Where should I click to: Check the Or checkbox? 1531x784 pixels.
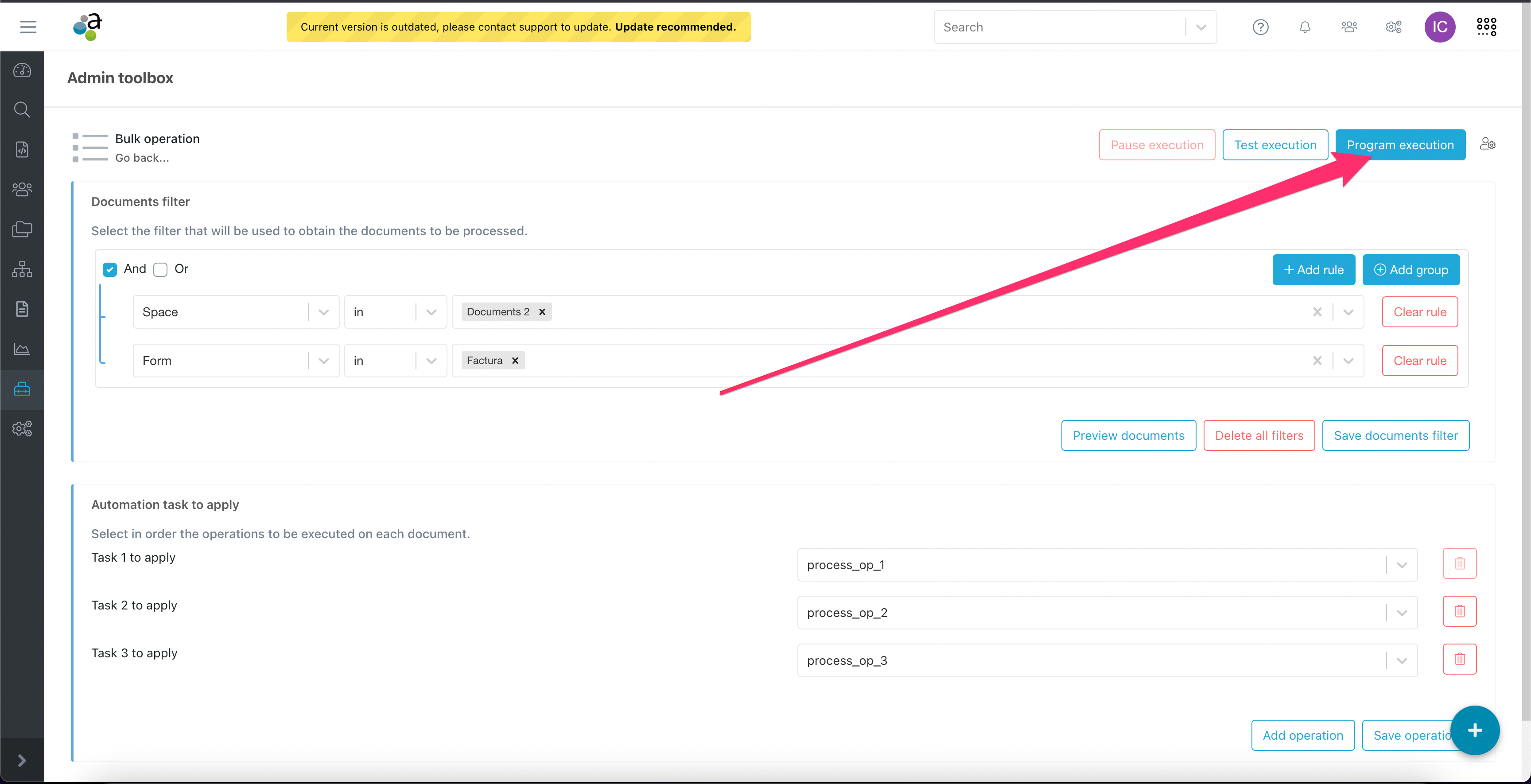tap(160, 269)
